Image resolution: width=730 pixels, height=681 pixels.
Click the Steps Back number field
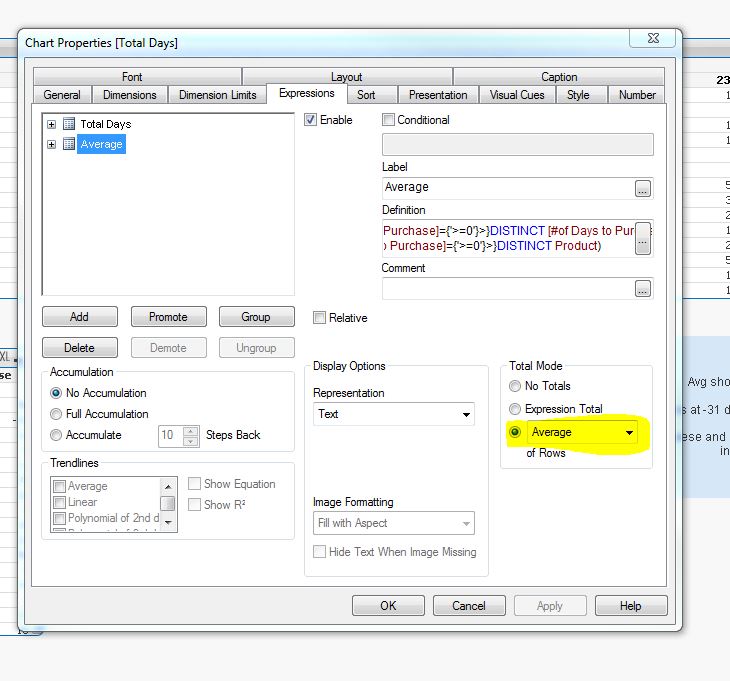[171, 436]
